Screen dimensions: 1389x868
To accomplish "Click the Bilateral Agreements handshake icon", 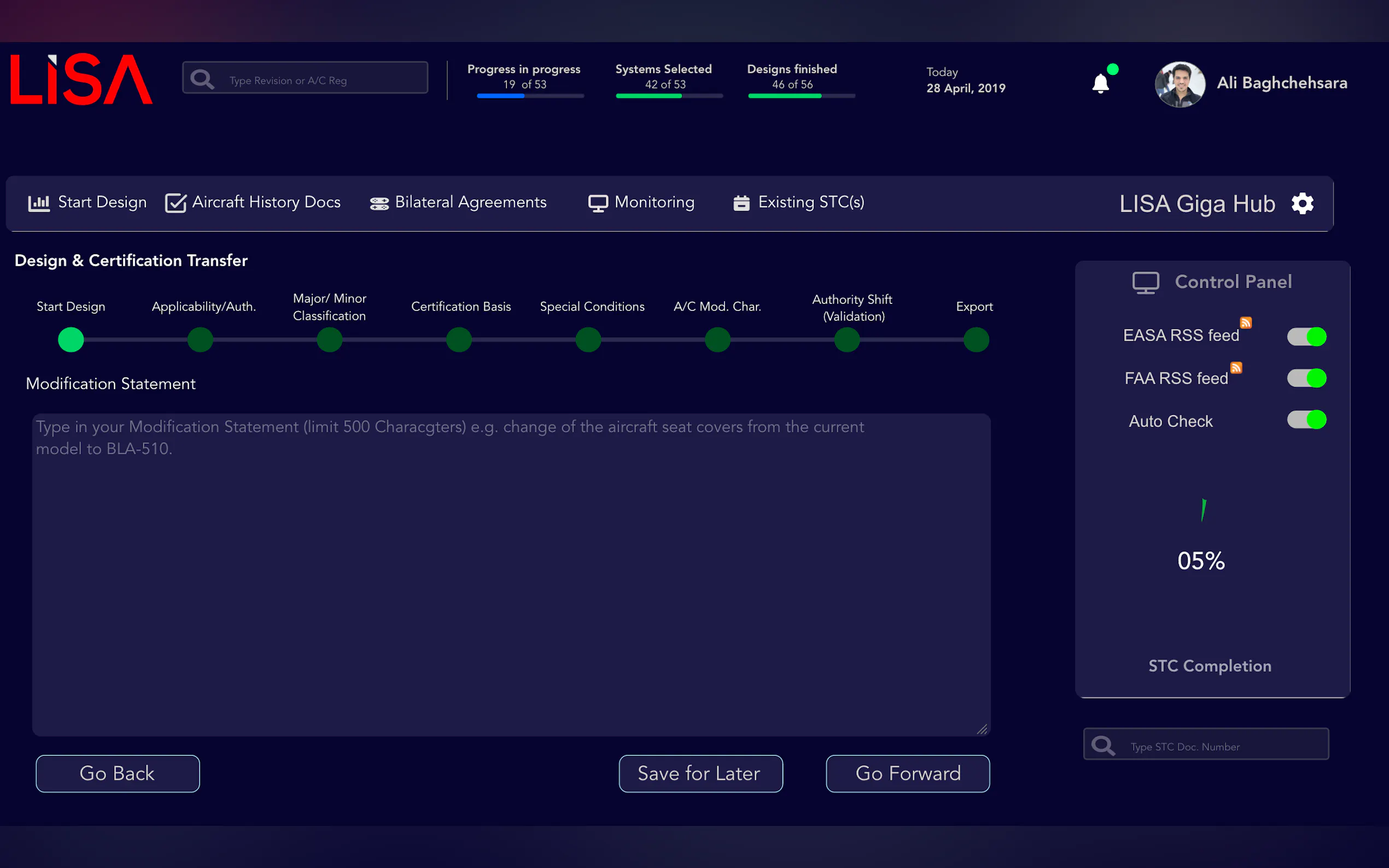I will pyautogui.click(x=378, y=202).
